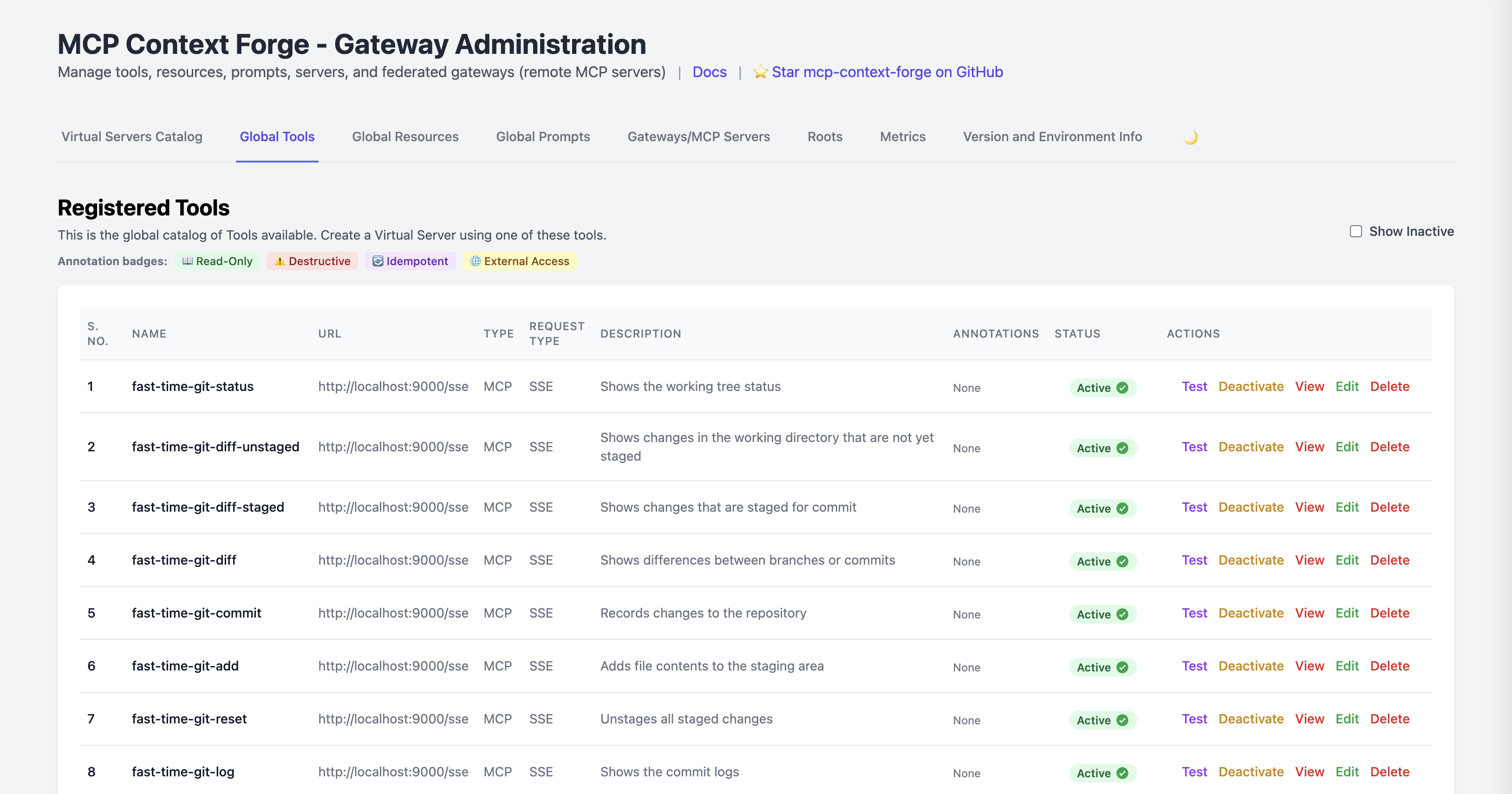Edit fast-time-git-diff-unstaged
This screenshot has width=1512, height=794.
coord(1347,447)
